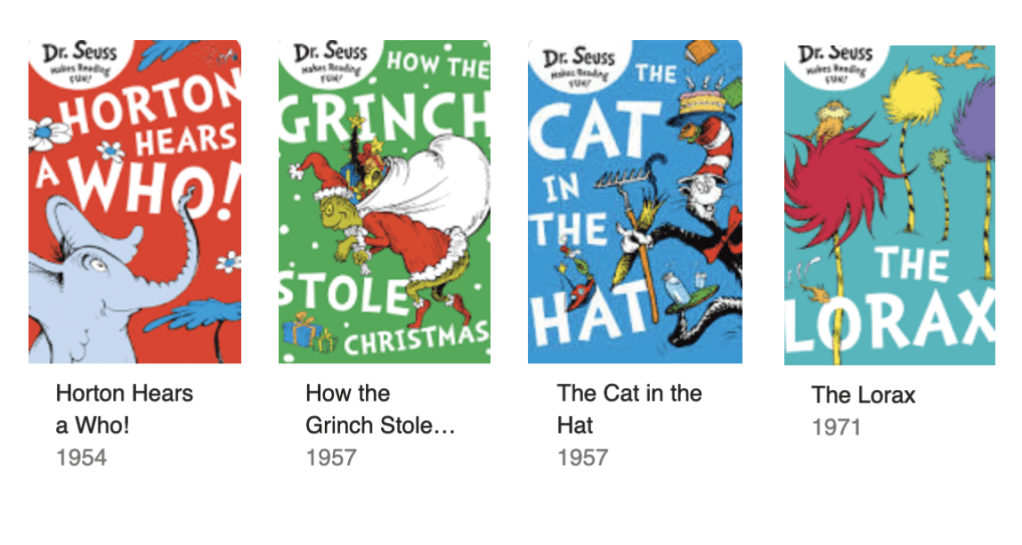Open the Horton Hears a Who! cover thumbnail
Image resolution: width=1022 pixels, height=545 pixels.
pos(134,200)
